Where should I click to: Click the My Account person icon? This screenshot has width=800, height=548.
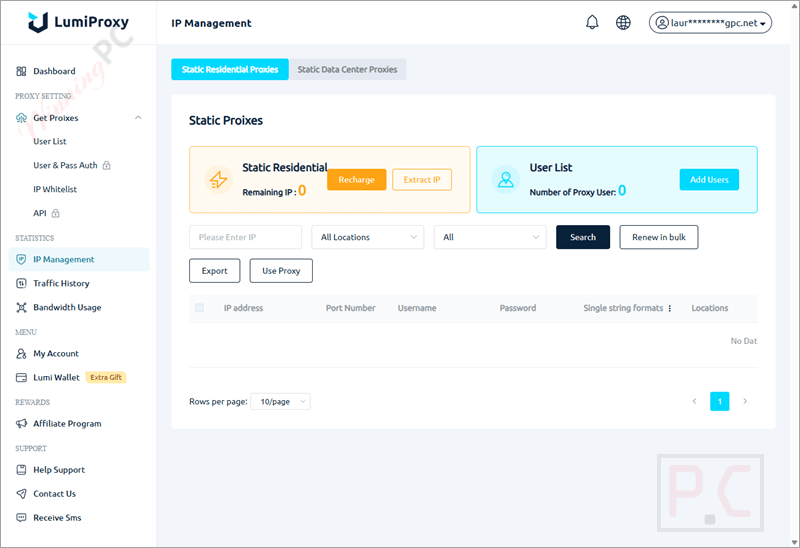click(x=21, y=354)
